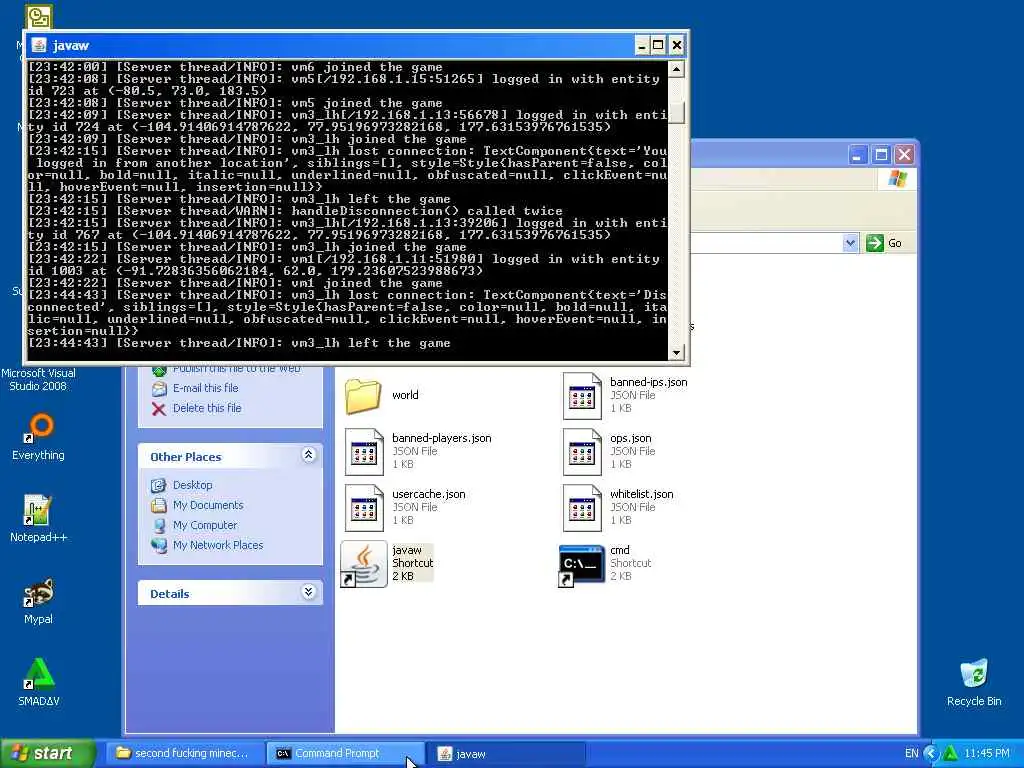The width and height of the screenshot is (1024, 768).
Task: Click the taskbar clock showing 11:45 PM
Action: (x=987, y=754)
